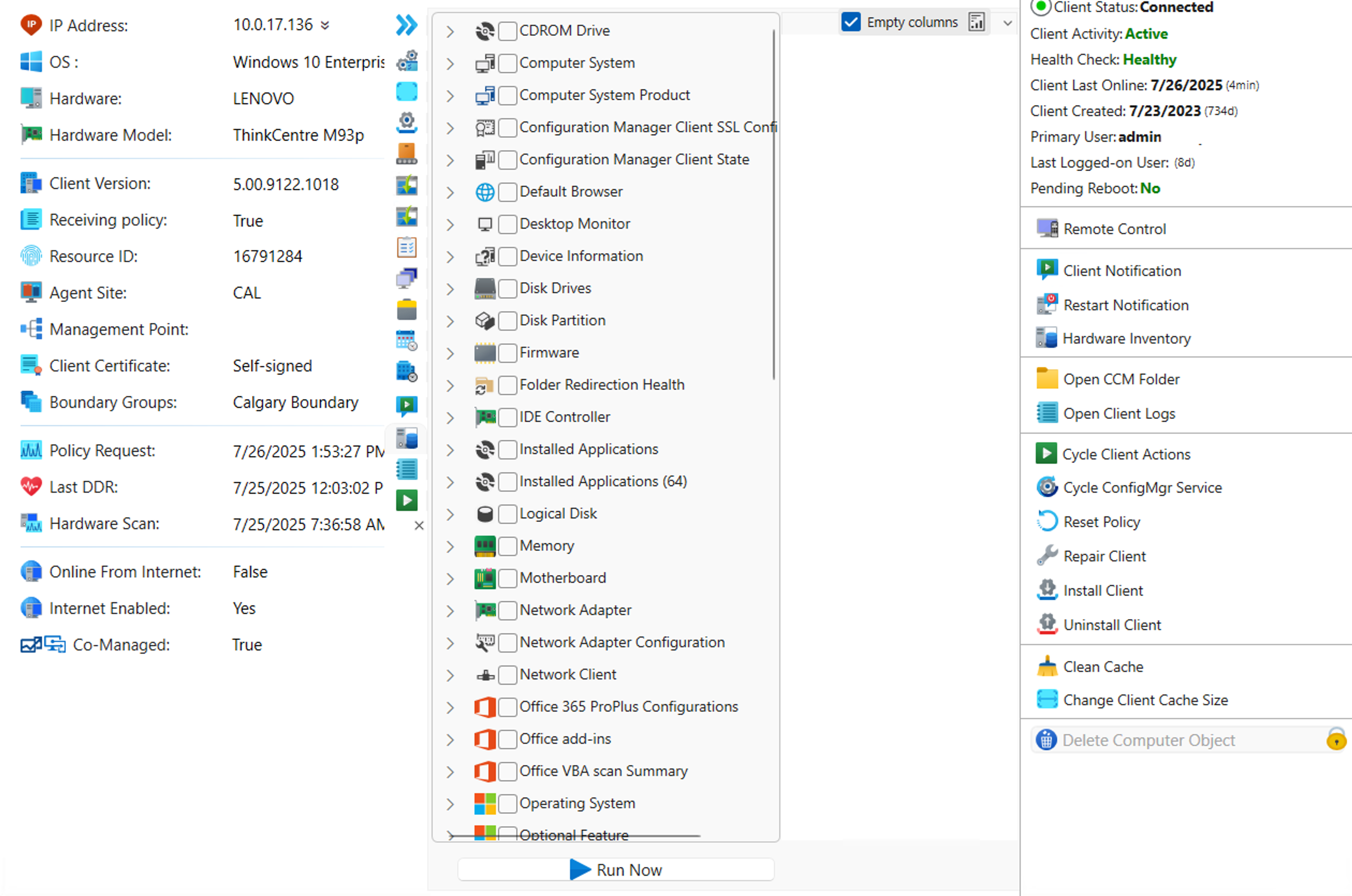
Task: Expand the Logical Disk node
Action: (450, 514)
